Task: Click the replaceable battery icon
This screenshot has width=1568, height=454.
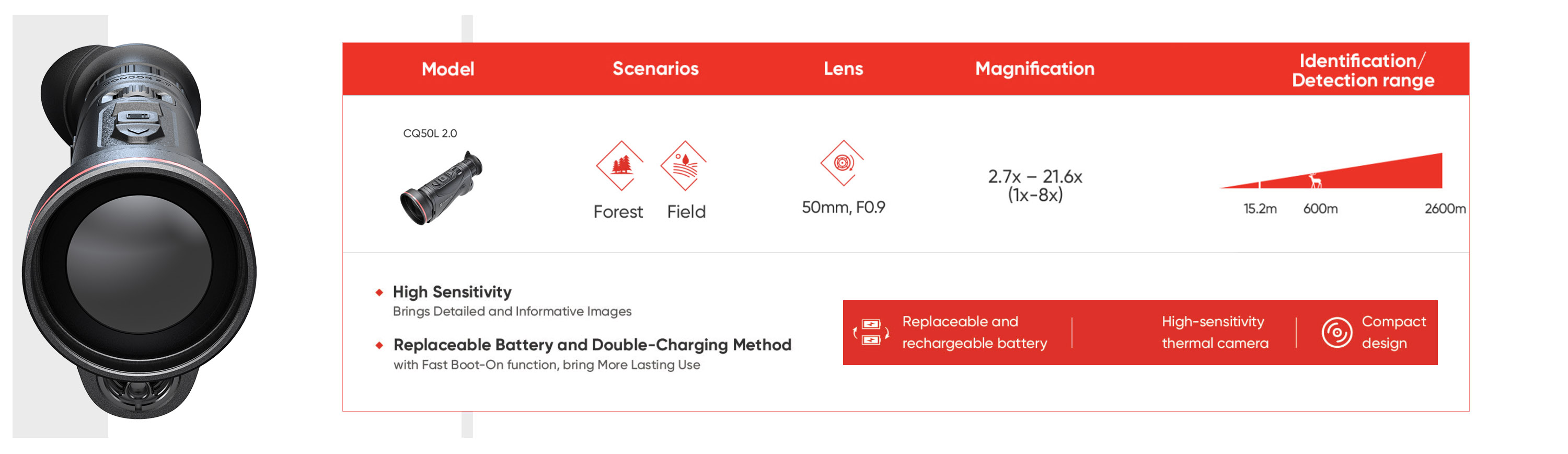Action: coord(871,332)
